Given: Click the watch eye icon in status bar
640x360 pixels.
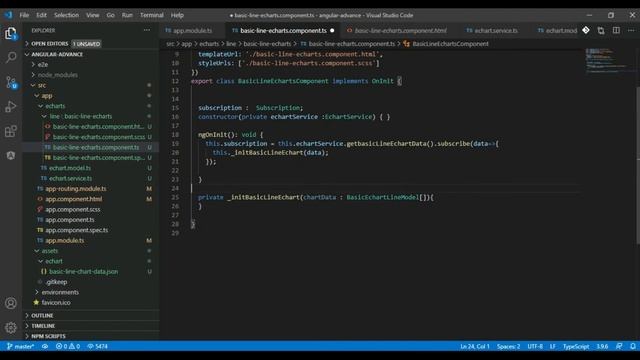Looking at the screenshot, I should point(45,346).
